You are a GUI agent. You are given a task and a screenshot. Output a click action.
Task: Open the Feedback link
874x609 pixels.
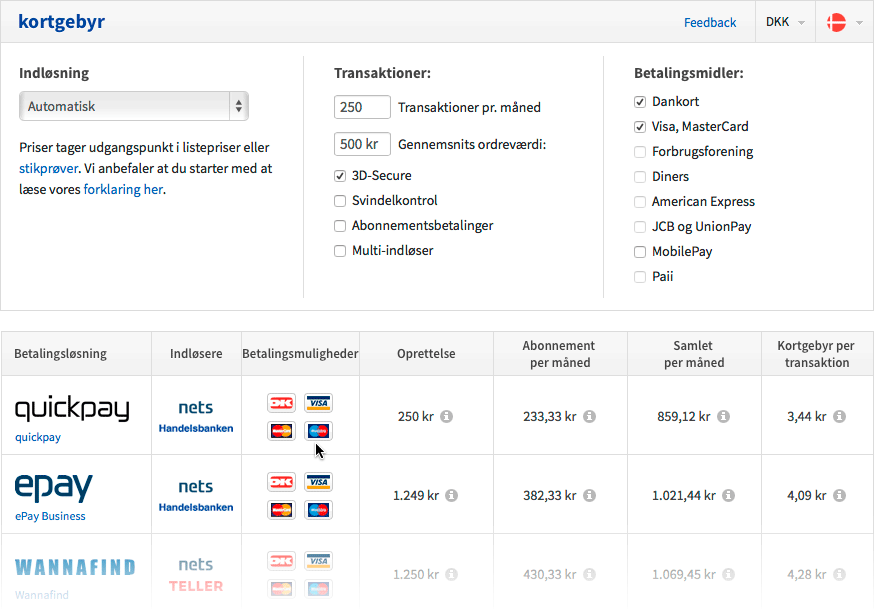pos(710,22)
